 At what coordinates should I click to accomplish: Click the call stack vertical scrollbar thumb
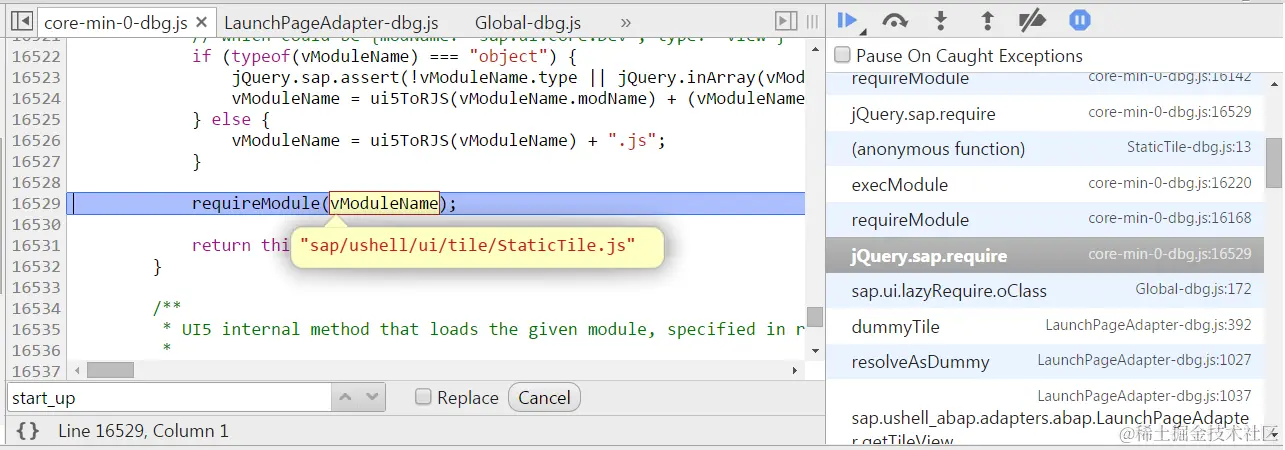tap(1273, 163)
